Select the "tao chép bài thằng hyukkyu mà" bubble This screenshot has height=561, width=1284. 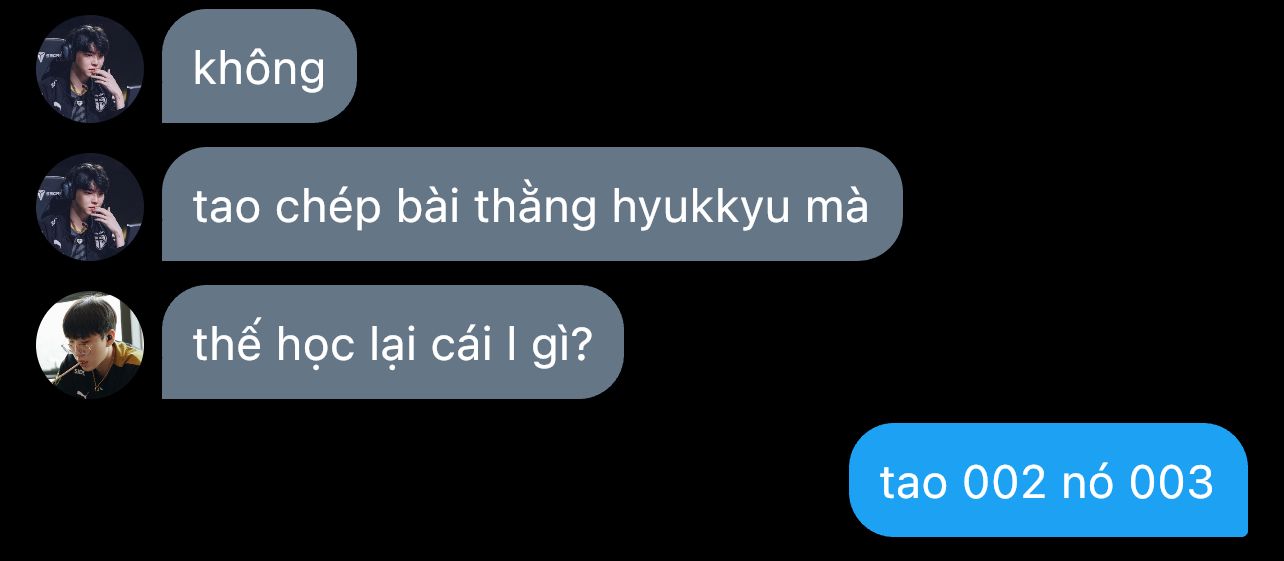[x=532, y=204]
